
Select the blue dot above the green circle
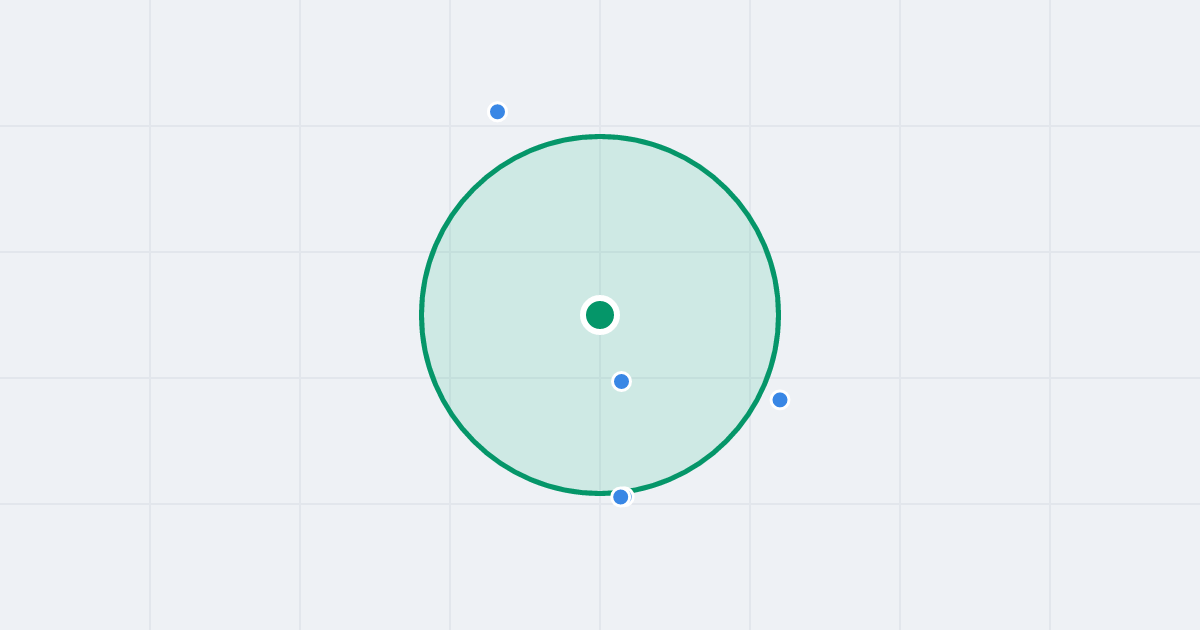click(497, 111)
